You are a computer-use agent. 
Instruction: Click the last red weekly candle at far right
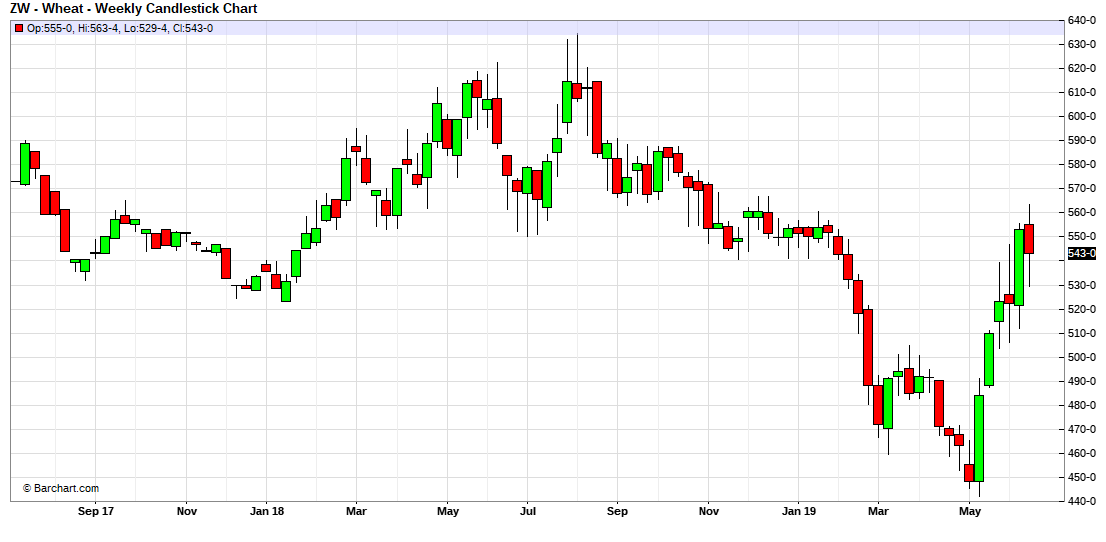(1029, 239)
